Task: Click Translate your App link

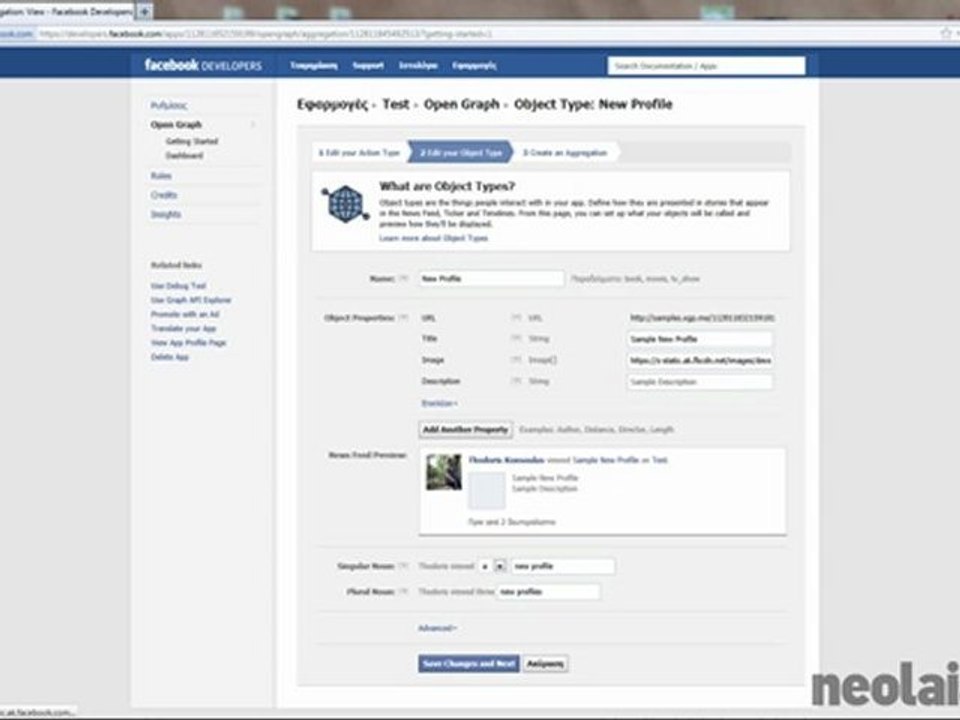Action: 184,329
